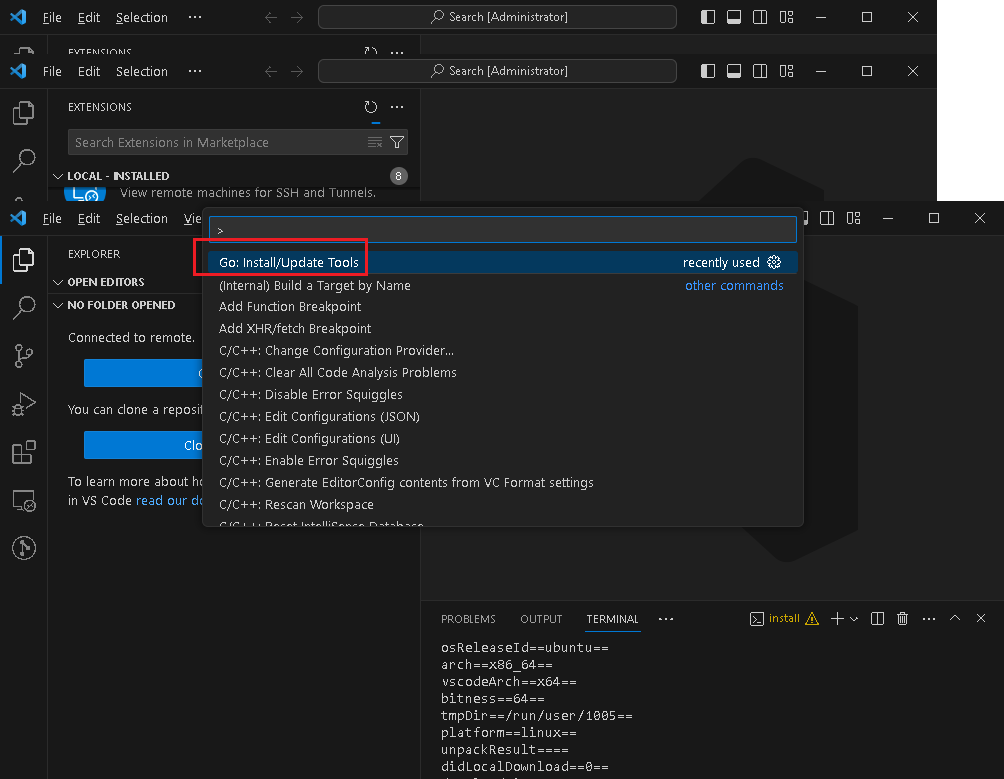Screen dimensions: 1004x779
Task: Refresh the Extensions list
Action: click(x=369, y=107)
